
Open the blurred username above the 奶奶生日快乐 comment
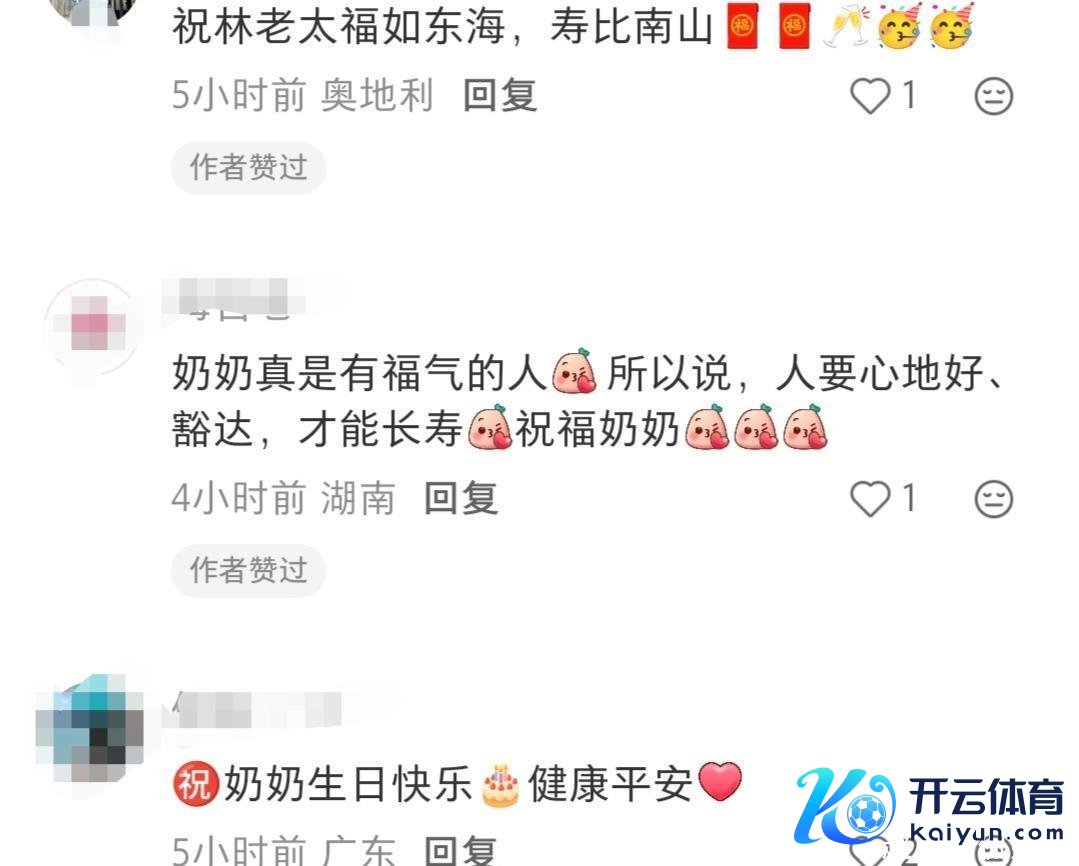pos(256,709)
